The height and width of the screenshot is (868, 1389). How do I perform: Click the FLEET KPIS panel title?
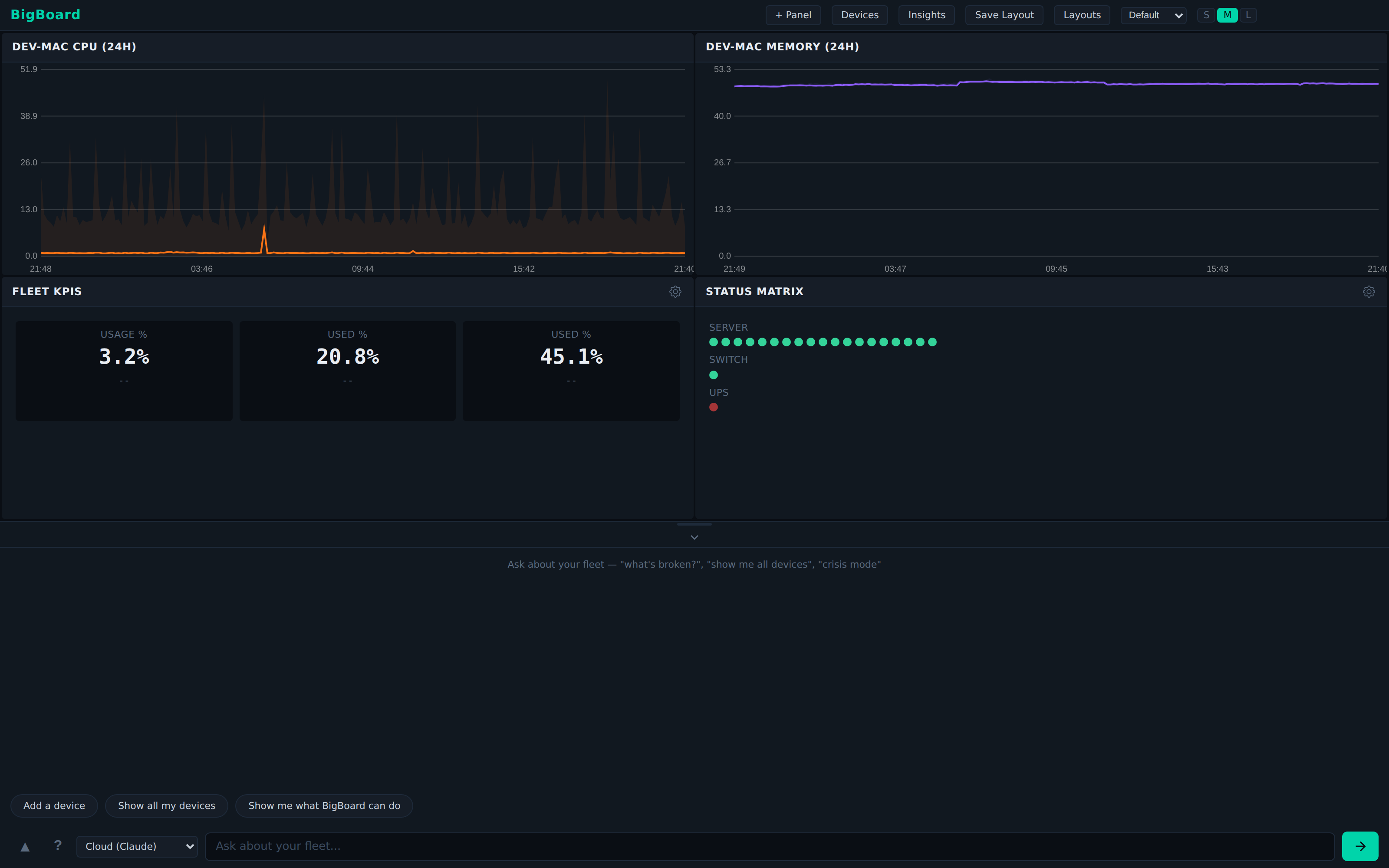[47, 292]
